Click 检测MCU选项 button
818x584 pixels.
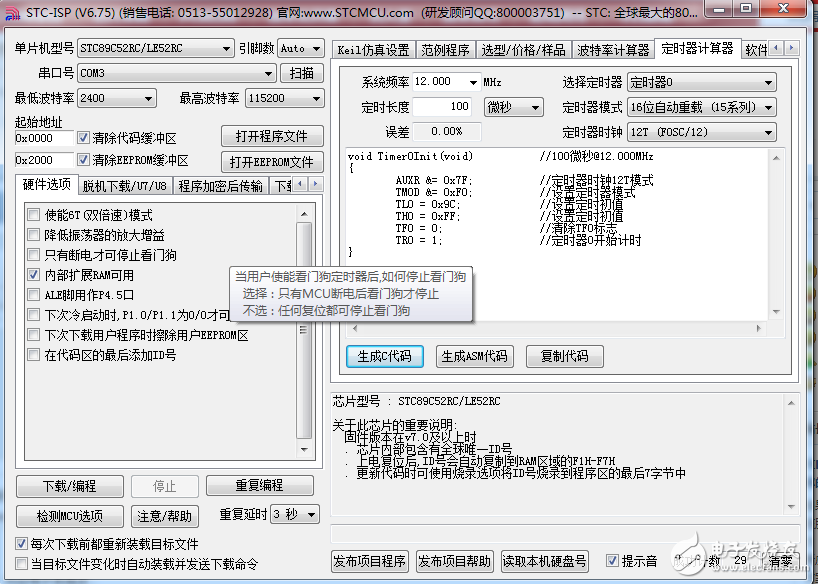70,516
